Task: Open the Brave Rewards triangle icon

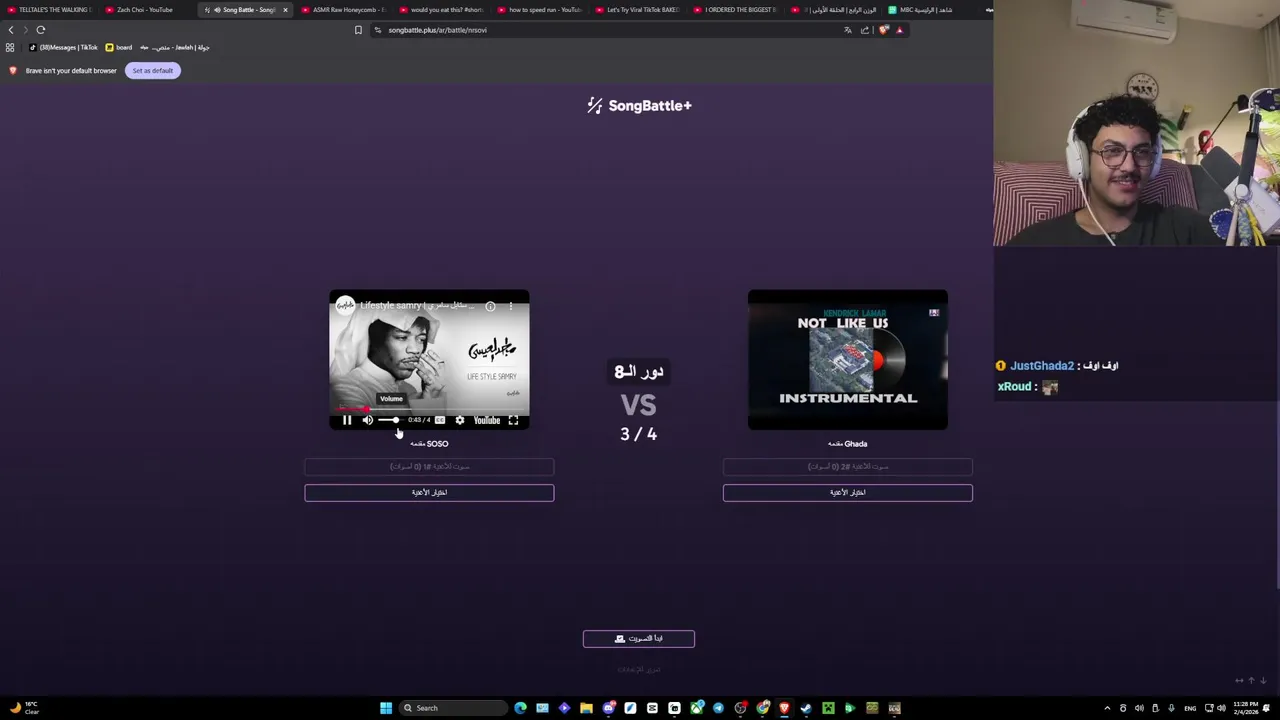Action: point(899,30)
